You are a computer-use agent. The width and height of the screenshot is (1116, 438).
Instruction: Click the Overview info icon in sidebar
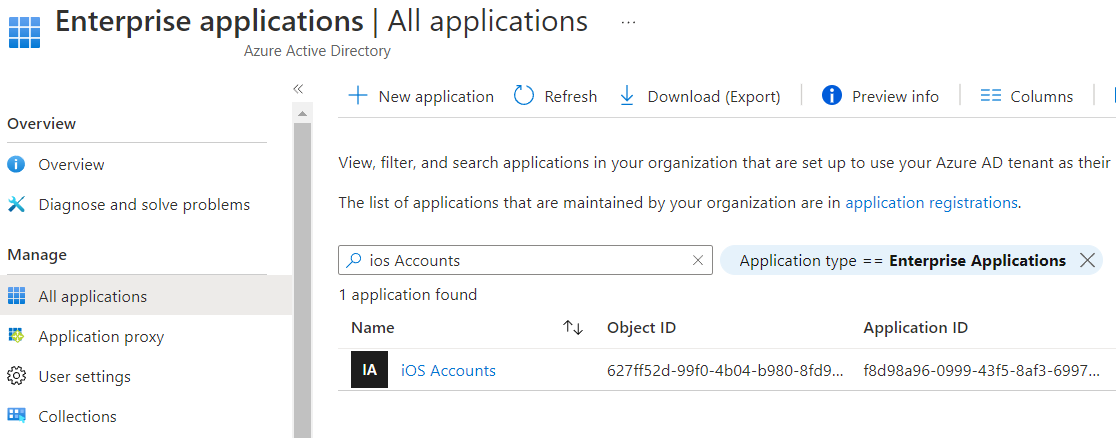click(16, 165)
